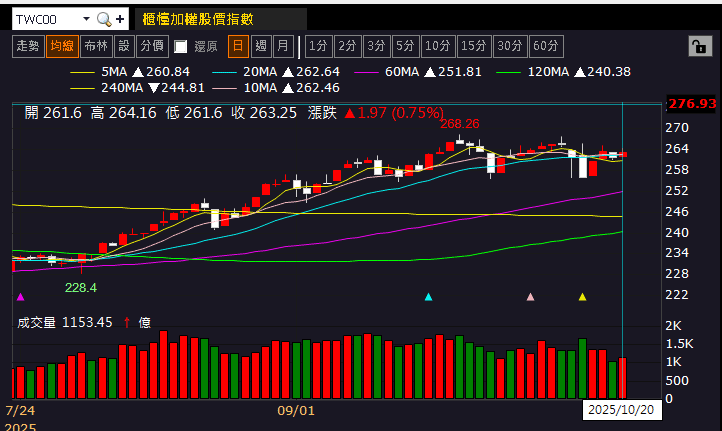The image size is (722, 431).
Task: Toggle the chart lock icon
Action: [x=700, y=46]
